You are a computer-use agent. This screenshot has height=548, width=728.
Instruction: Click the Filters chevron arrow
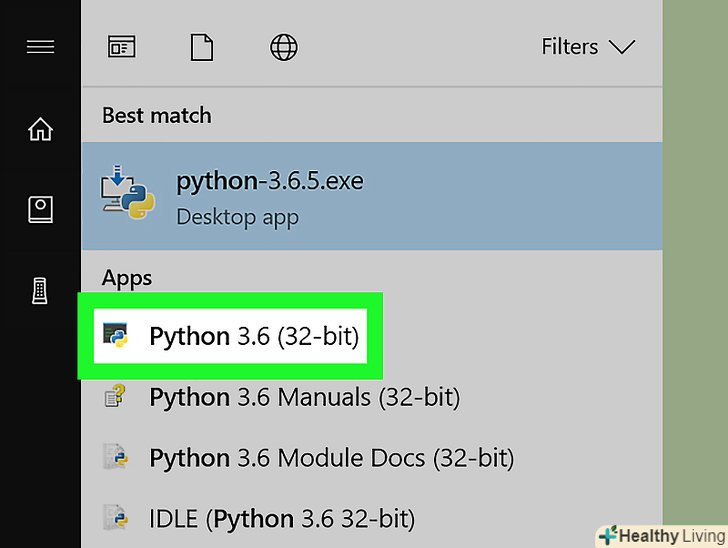[622, 47]
